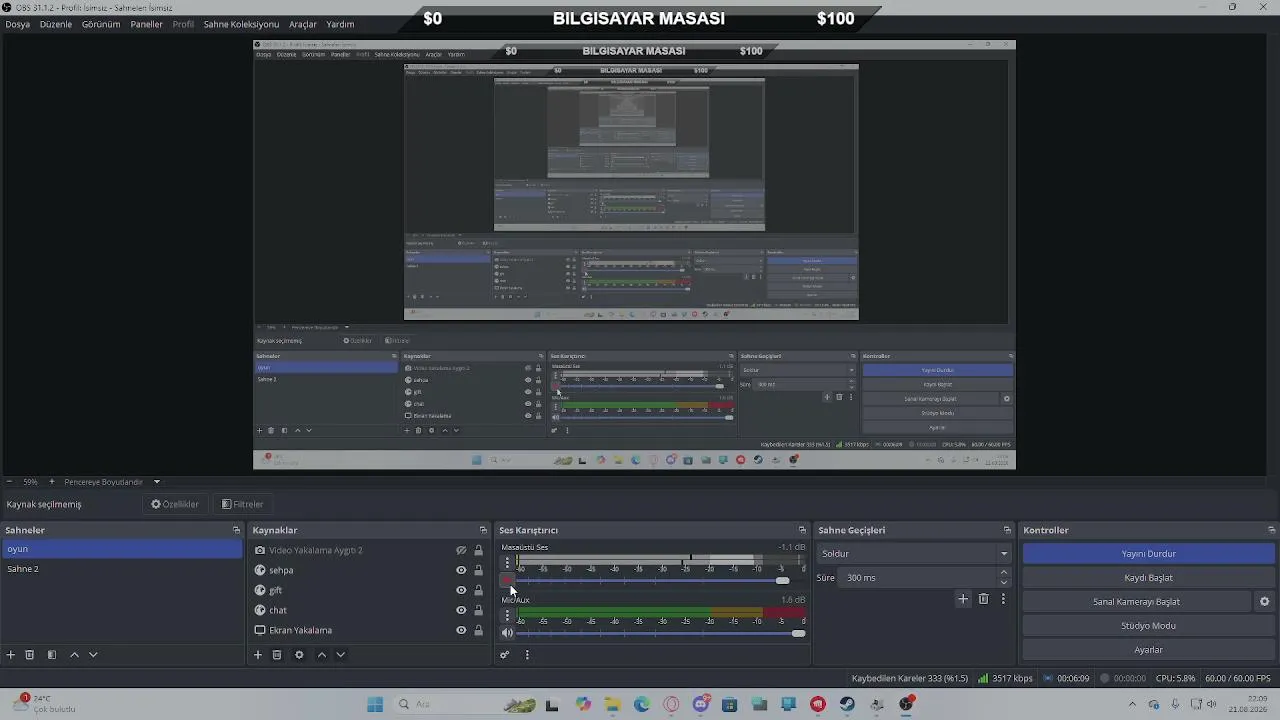Move selected source up in Kaynaklar
Viewport: 1280px width, 720px height.
tap(321, 655)
